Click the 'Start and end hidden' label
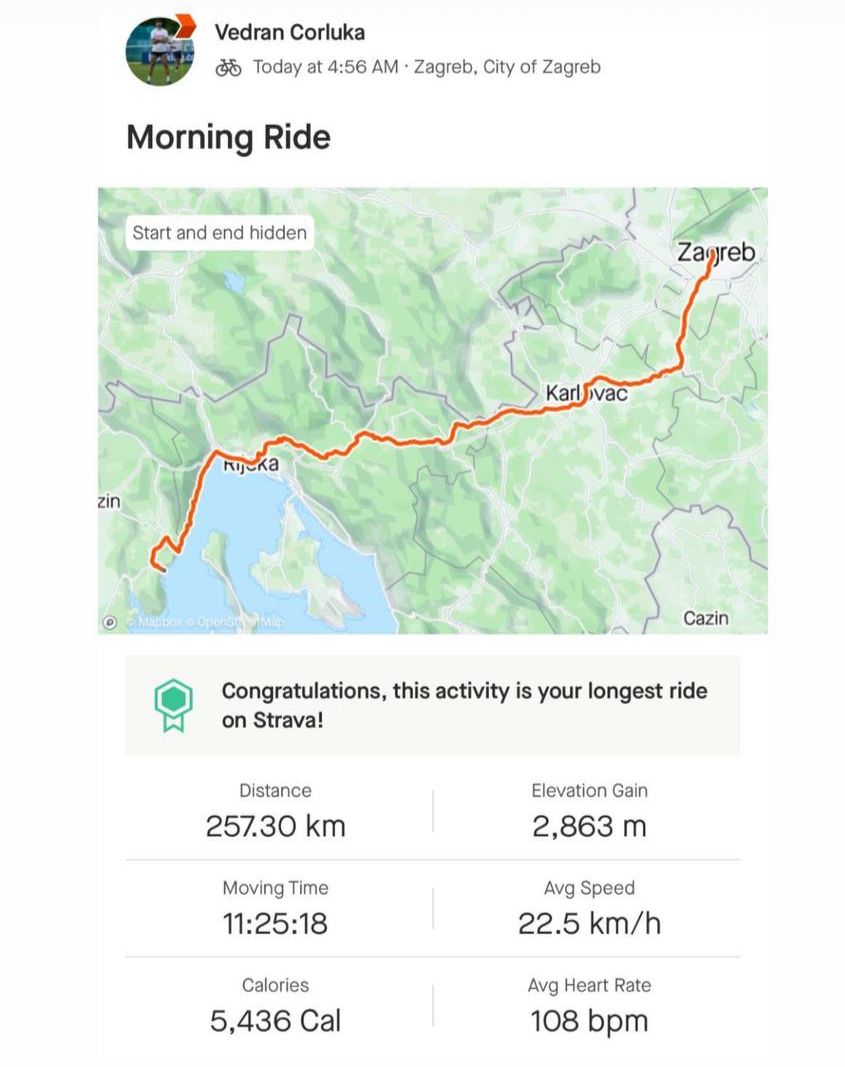This screenshot has width=845, height=1067. [220, 233]
